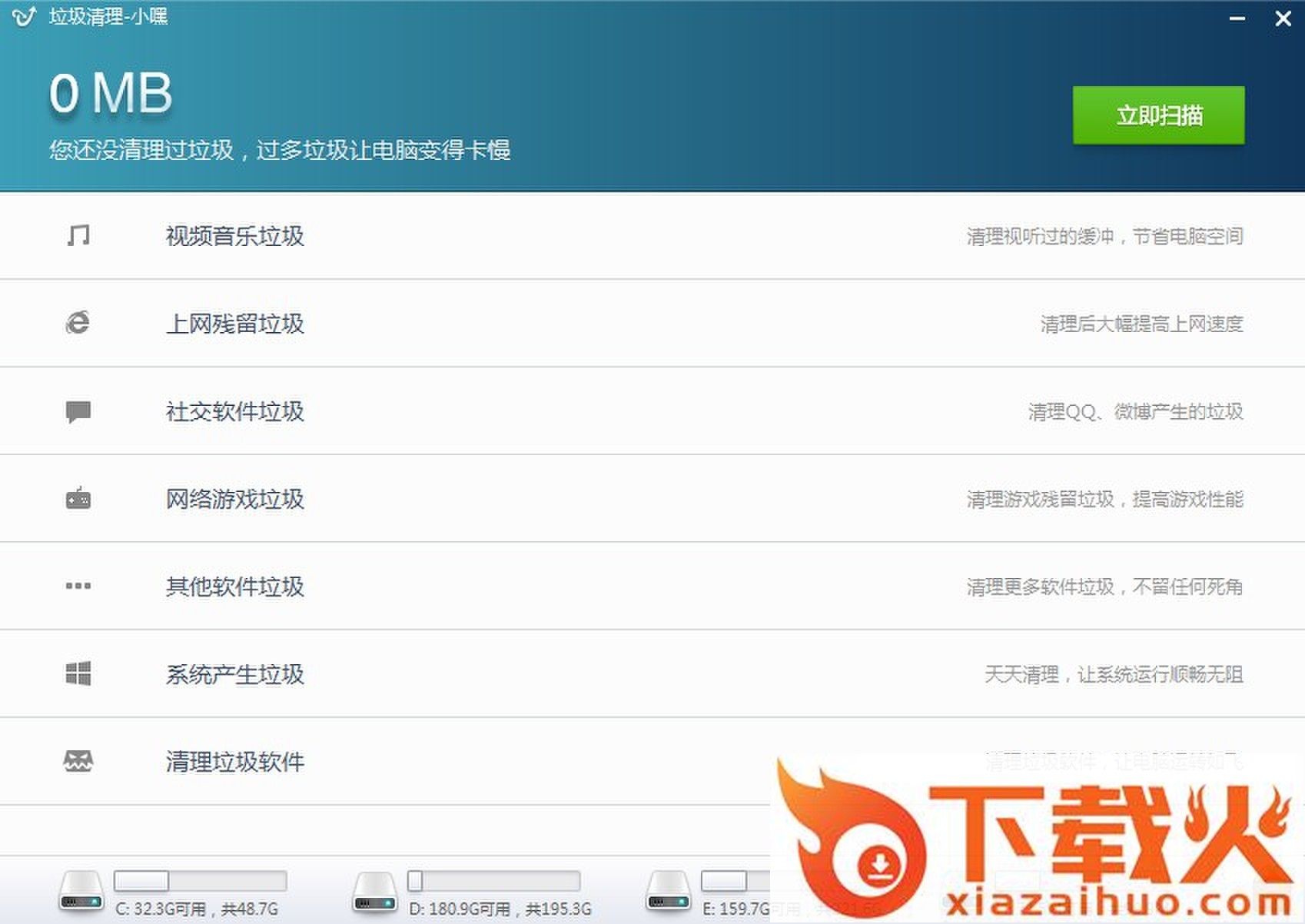Click the music note icon for video/music junk
The width and height of the screenshot is (1305, 924).
[x=78, y=235]
